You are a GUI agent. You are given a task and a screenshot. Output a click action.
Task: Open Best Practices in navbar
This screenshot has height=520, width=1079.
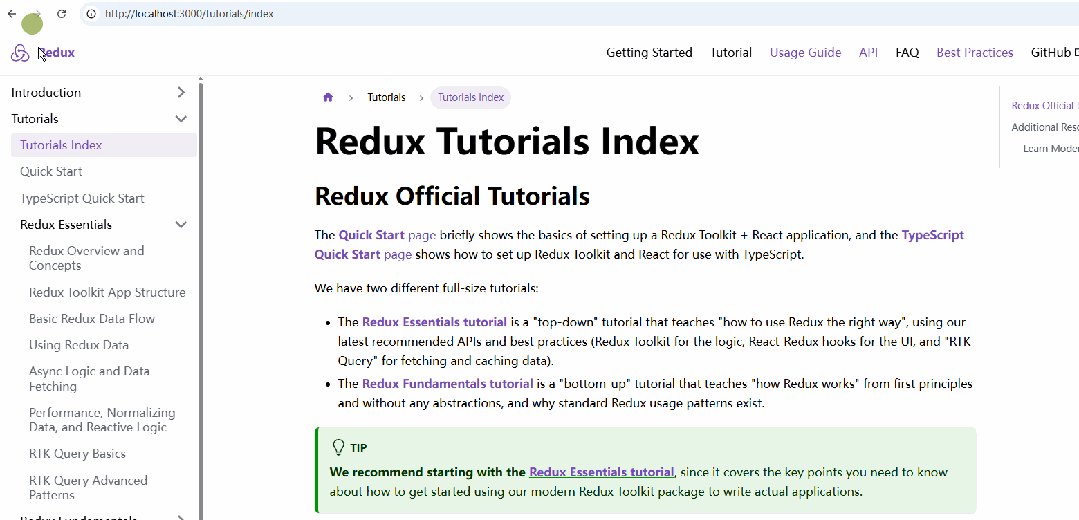[974, 53]
